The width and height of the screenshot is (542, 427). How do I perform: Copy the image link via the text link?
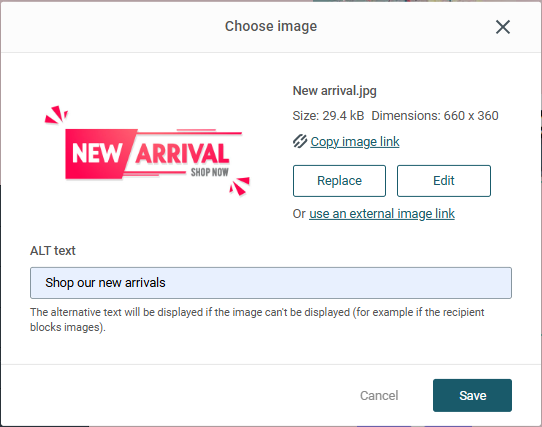[x=355, y=142]
